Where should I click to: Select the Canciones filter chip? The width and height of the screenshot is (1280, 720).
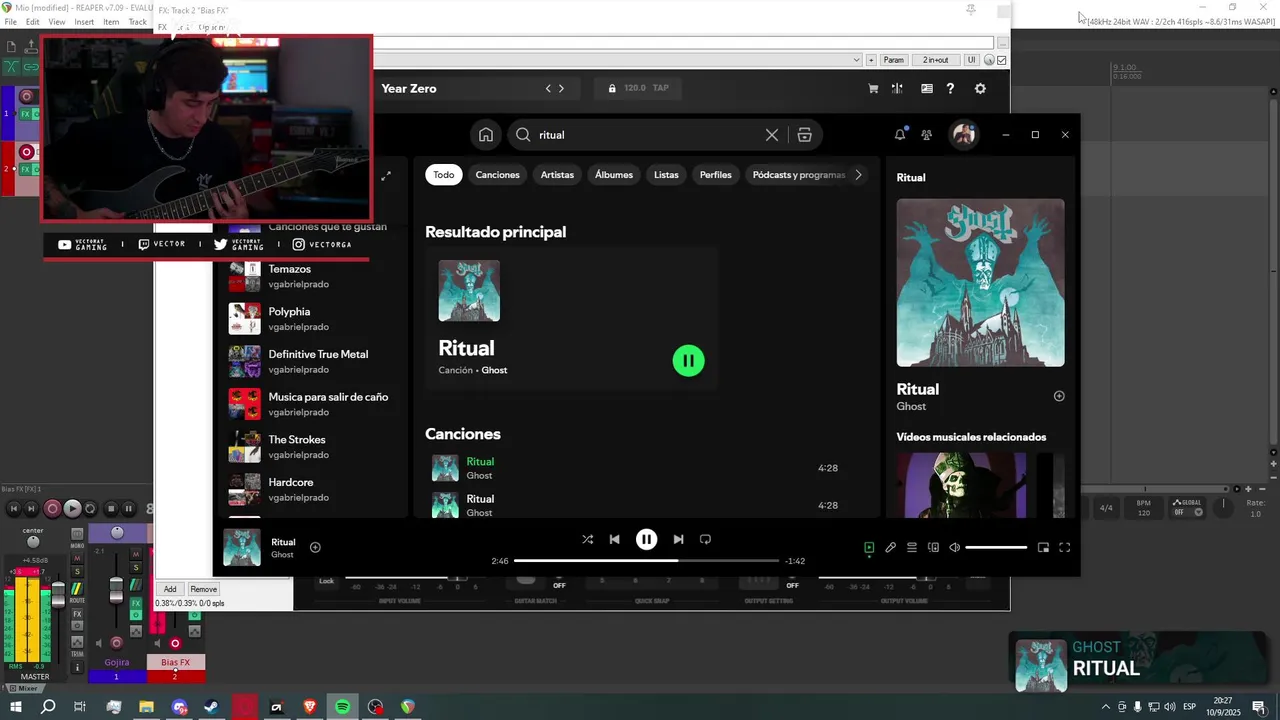(x=498, y=175)
